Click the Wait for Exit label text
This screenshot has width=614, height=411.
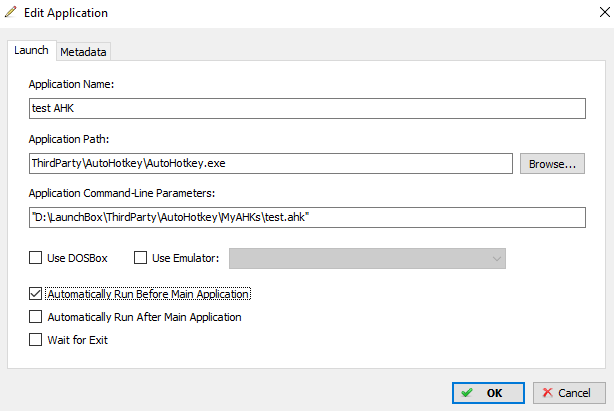click(x=78, y=340)
